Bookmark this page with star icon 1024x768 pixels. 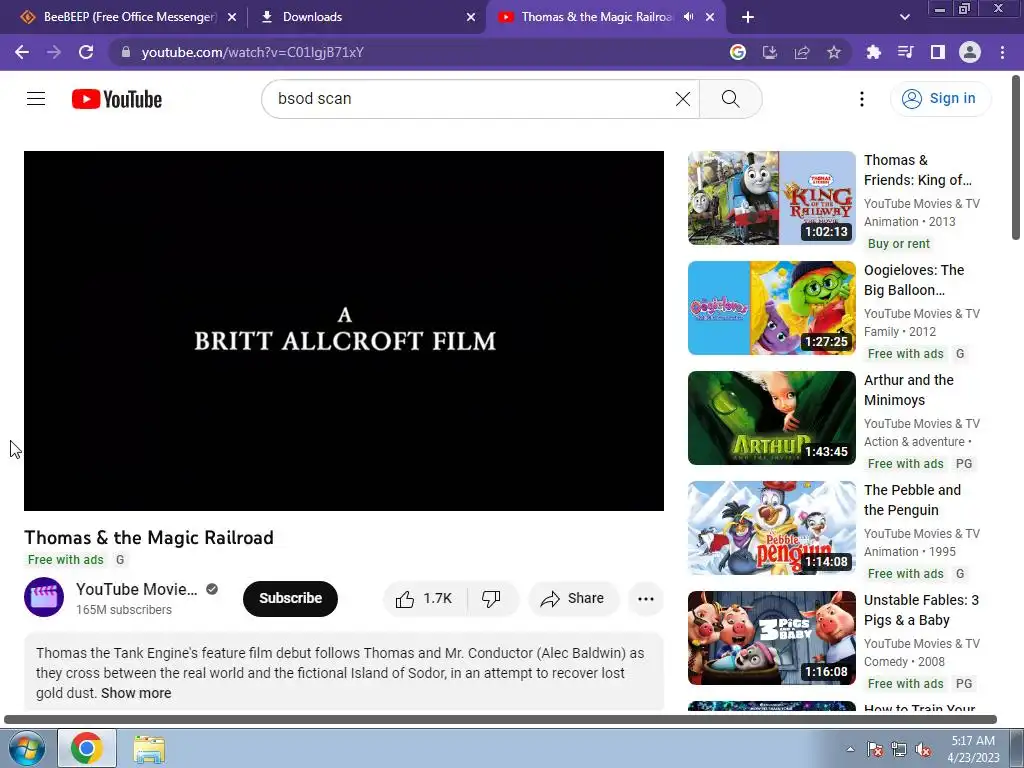pos(834,52)
